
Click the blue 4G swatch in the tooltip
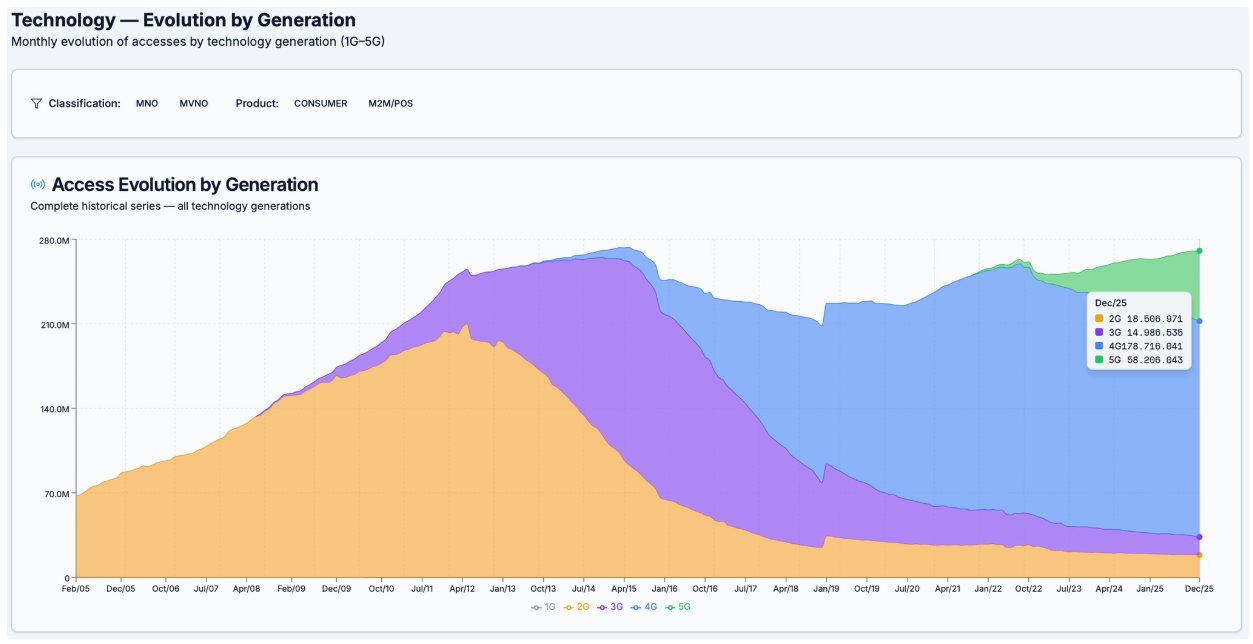click(1099, 345)
